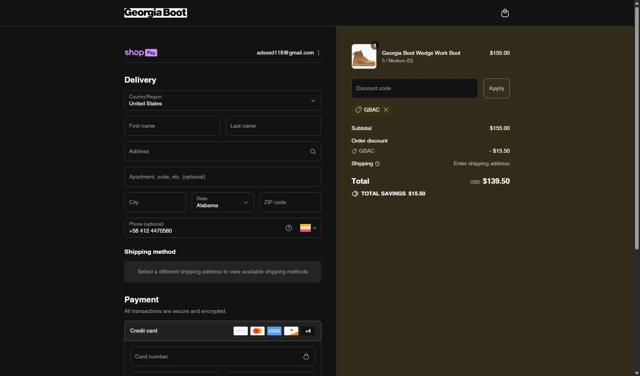This screenshot has height=376, width=640.
Task: Click the Total Savings tag icon
Action: pos(355,194)
